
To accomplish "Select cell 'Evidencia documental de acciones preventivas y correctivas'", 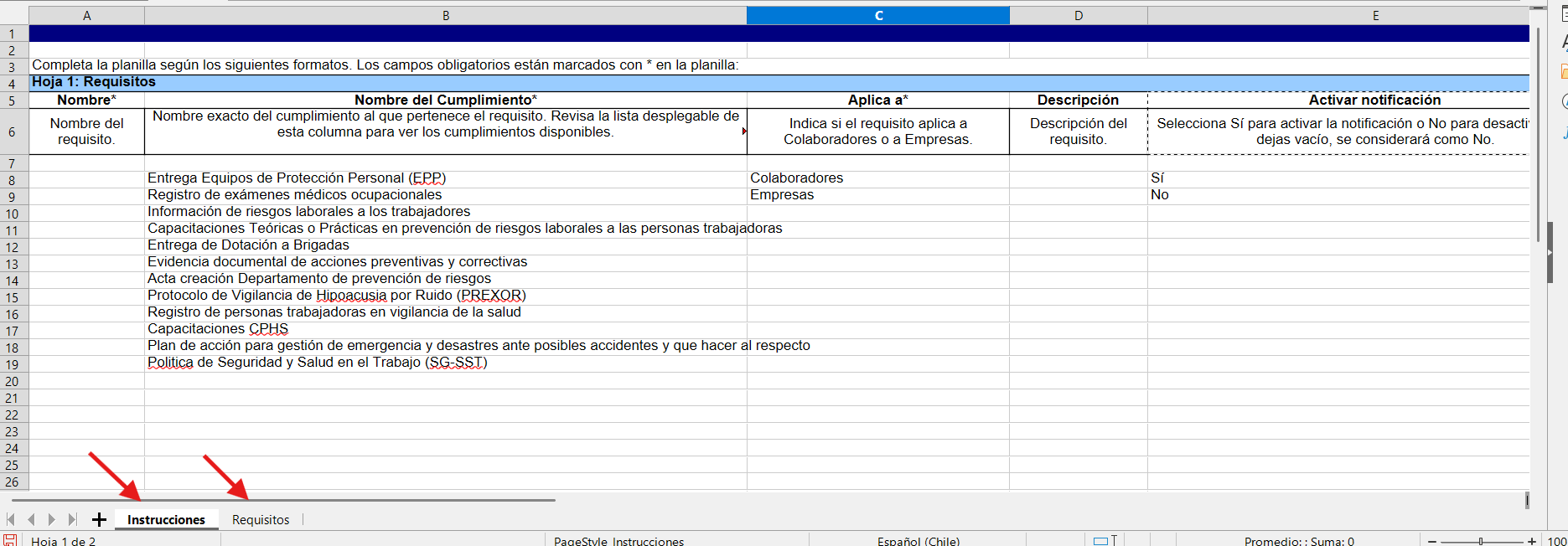I will point(446,262).
